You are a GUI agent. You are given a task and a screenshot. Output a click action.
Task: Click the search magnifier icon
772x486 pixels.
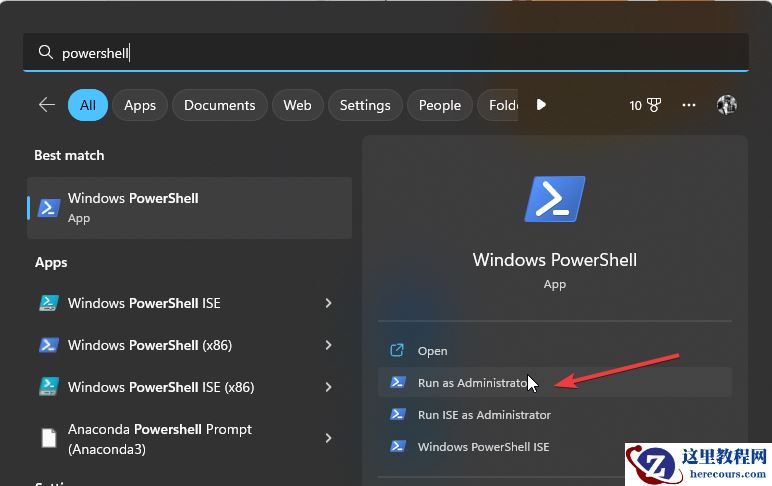[45, 52]
